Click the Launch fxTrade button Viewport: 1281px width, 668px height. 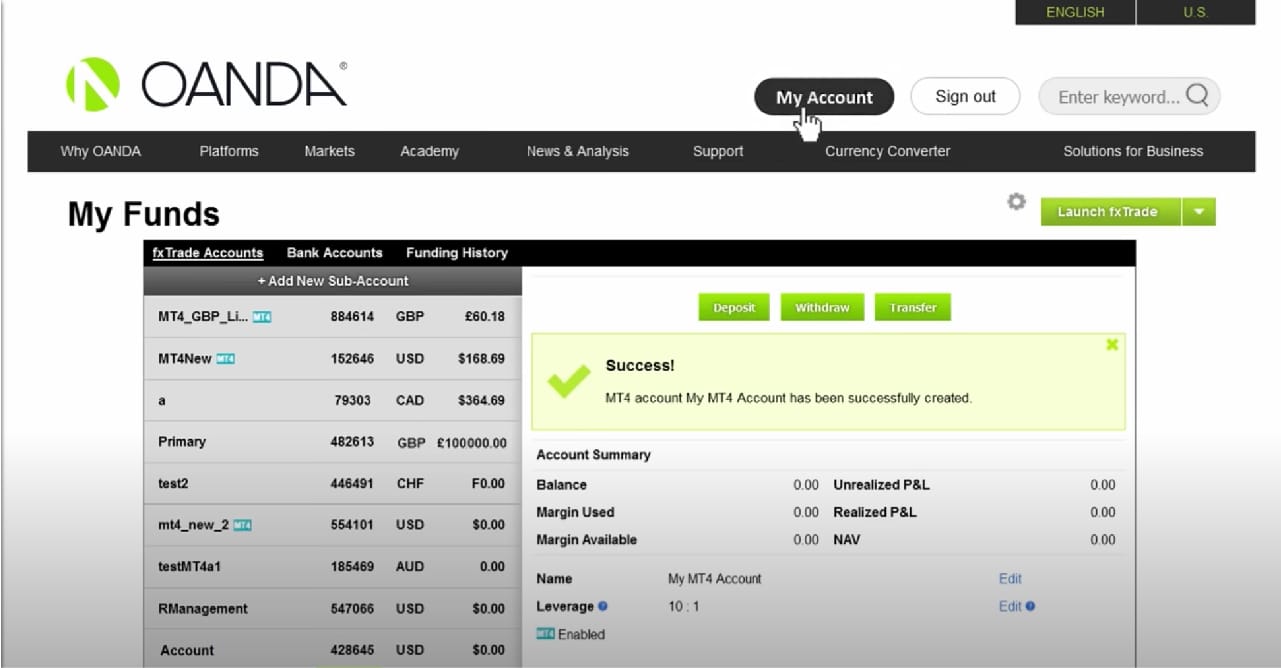click(1111, 212)
